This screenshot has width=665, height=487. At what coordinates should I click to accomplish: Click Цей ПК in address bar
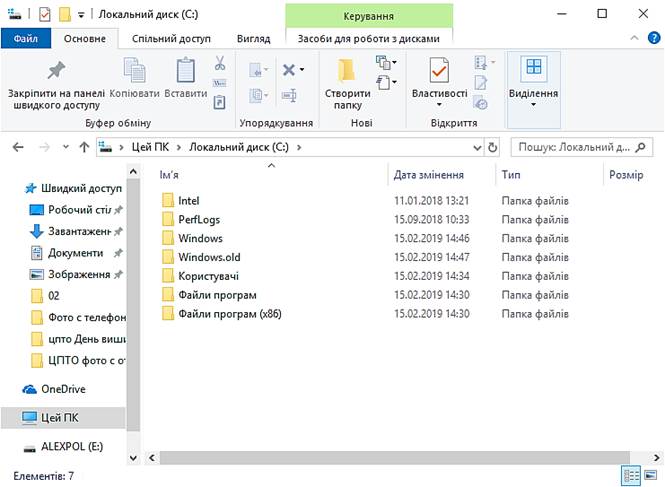tap(150, 147)
